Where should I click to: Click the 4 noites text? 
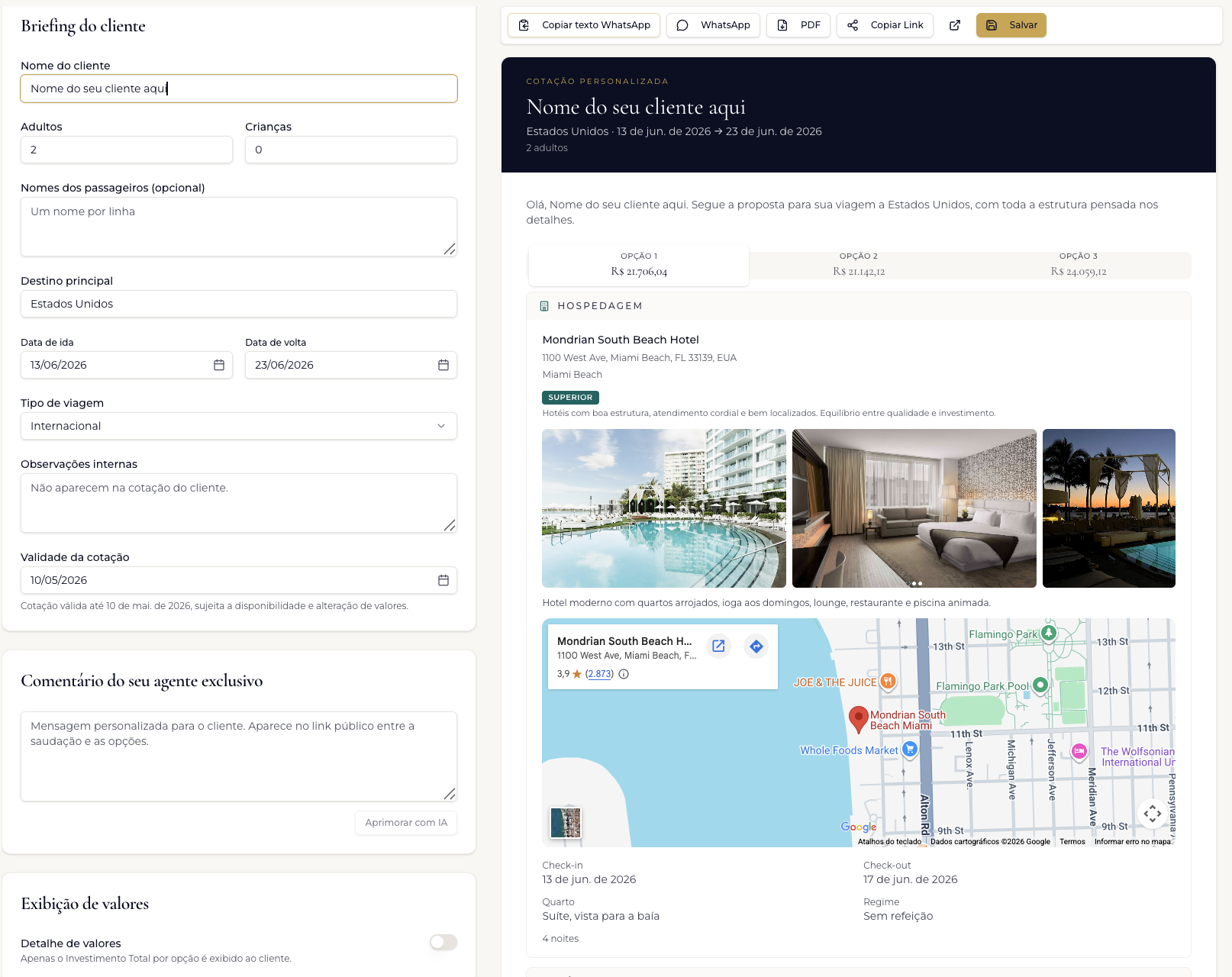(x=560, y=939)
